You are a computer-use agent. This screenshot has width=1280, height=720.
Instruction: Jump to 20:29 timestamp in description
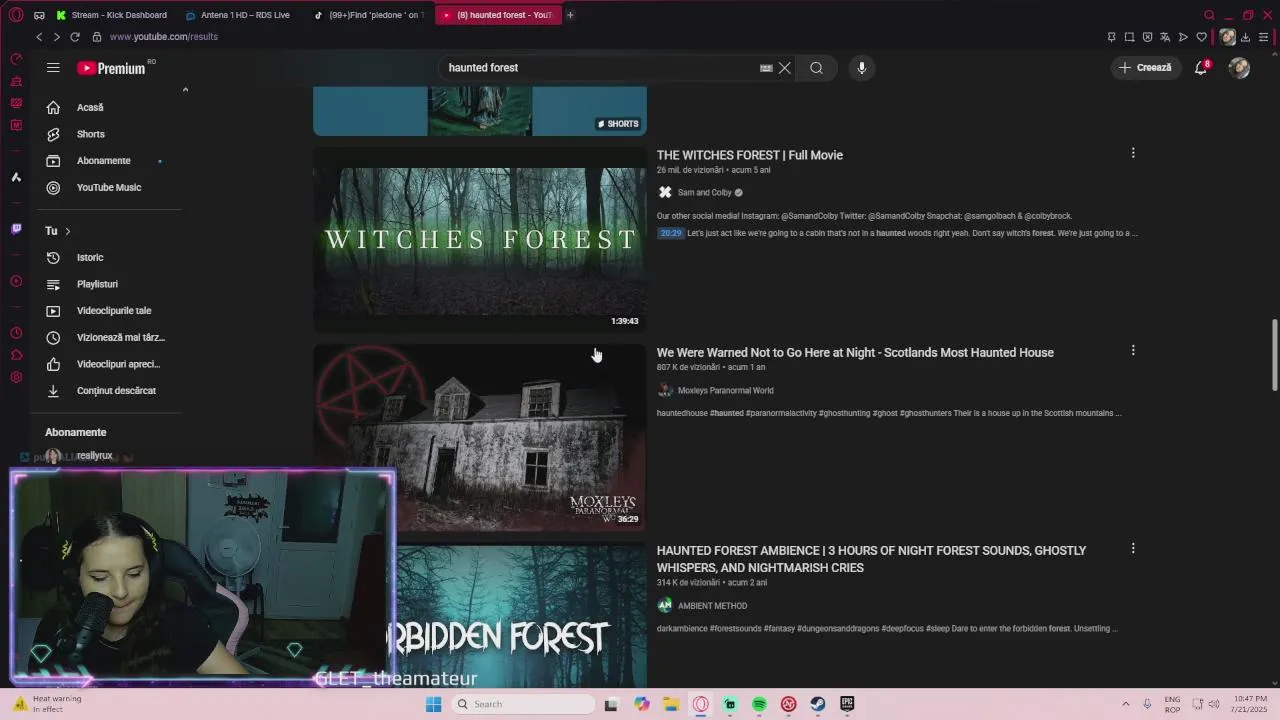(x=670, y=233)
